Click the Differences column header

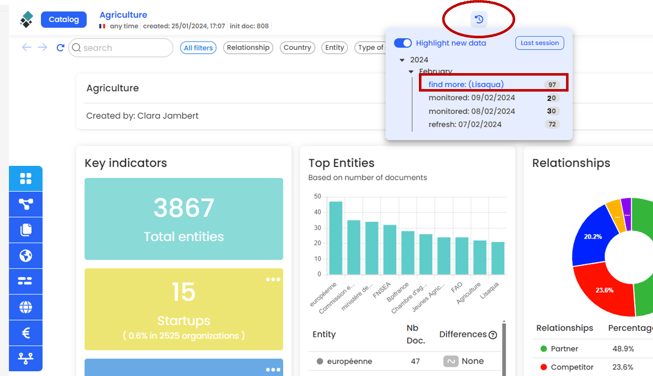coord(463,334)
